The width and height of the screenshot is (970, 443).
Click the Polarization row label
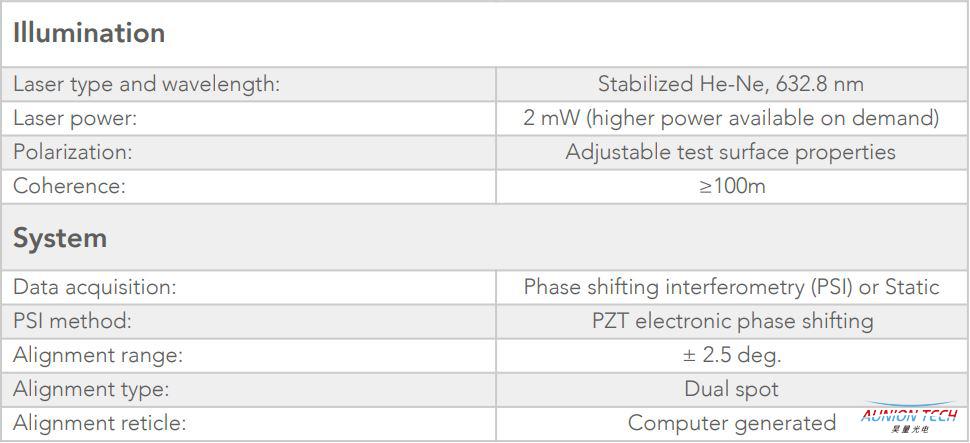click(x=73, y=152)
